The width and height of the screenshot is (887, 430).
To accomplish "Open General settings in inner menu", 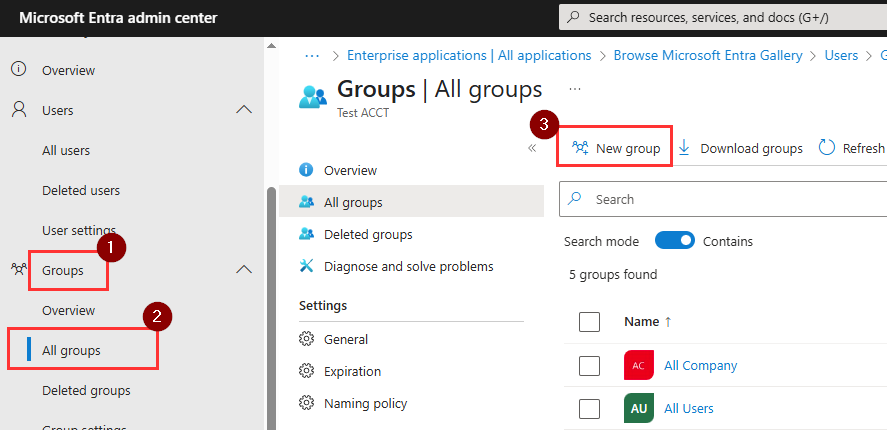I will pyautogui.click(x=346, y=339).
